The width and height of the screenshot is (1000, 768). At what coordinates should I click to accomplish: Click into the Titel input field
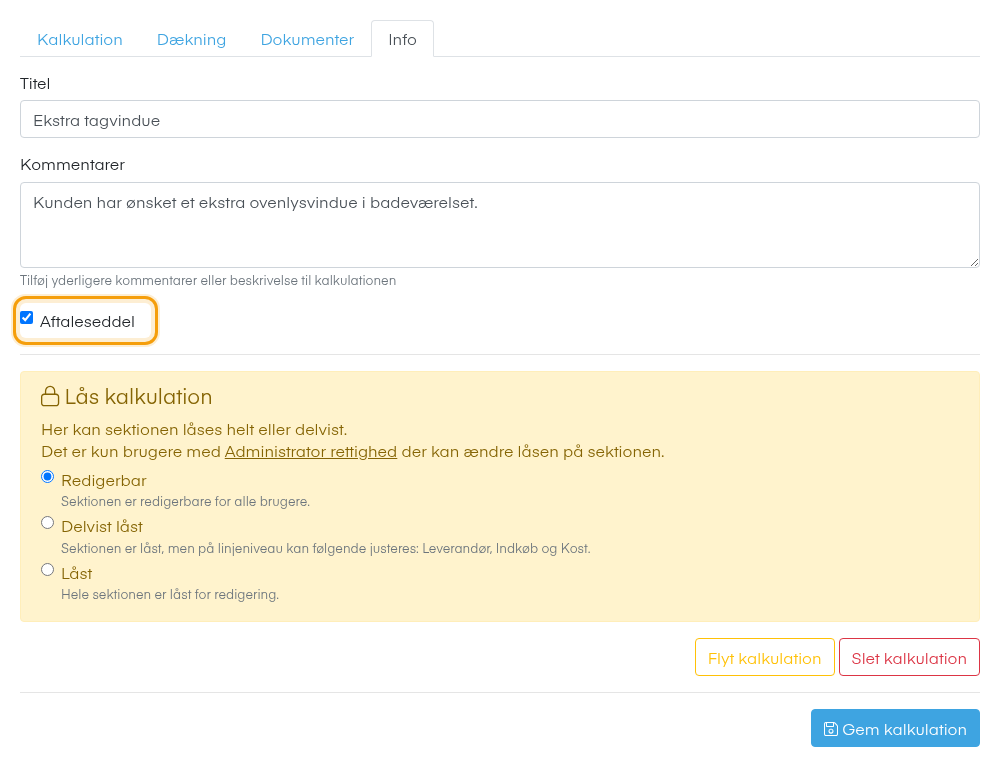pos(499,119)
